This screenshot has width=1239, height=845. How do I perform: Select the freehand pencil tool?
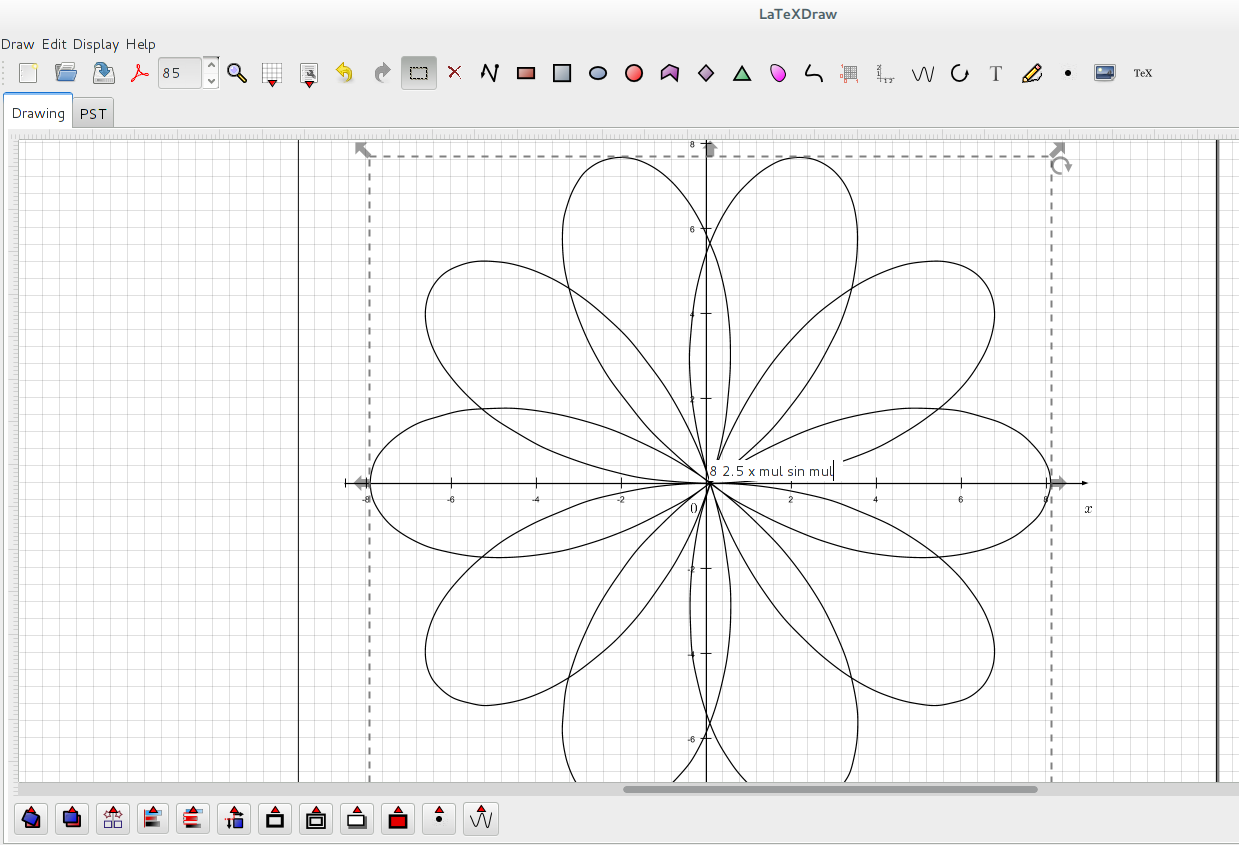click(1032, 73)
